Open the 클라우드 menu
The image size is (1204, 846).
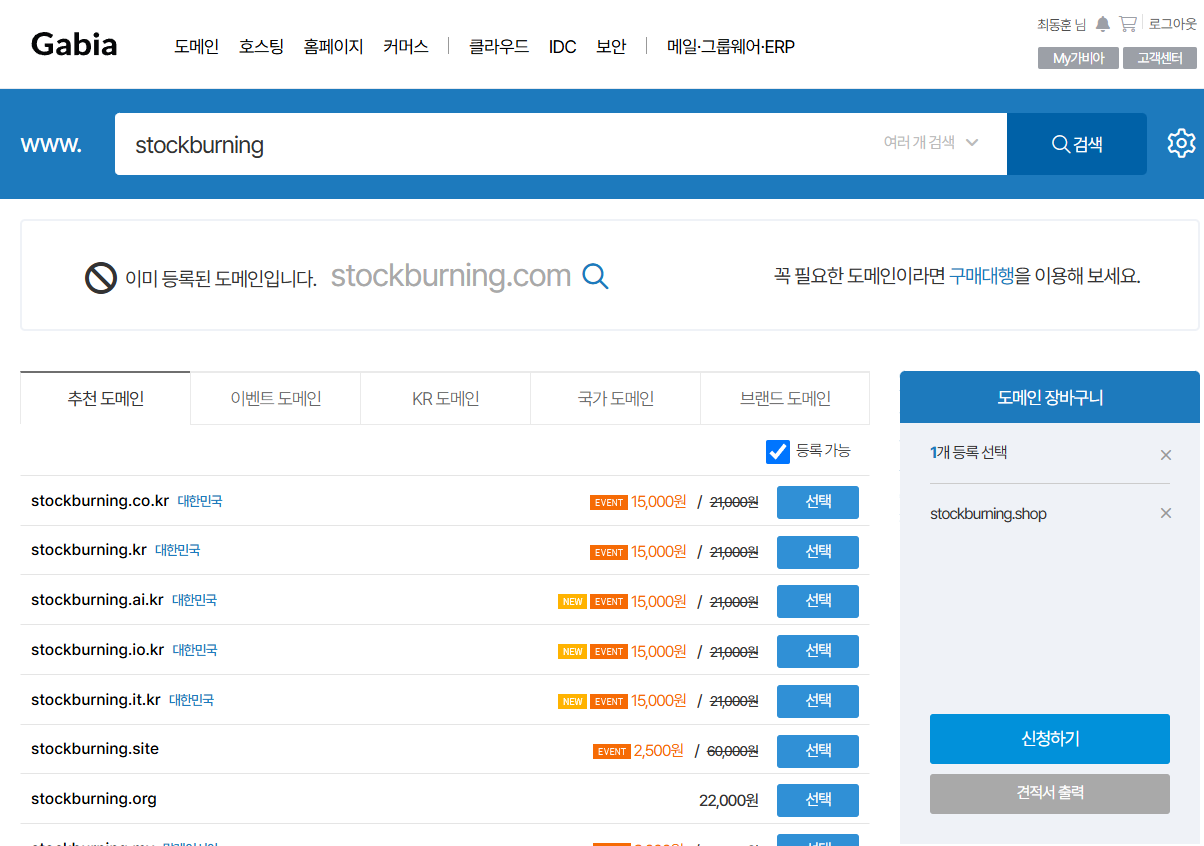499,46
